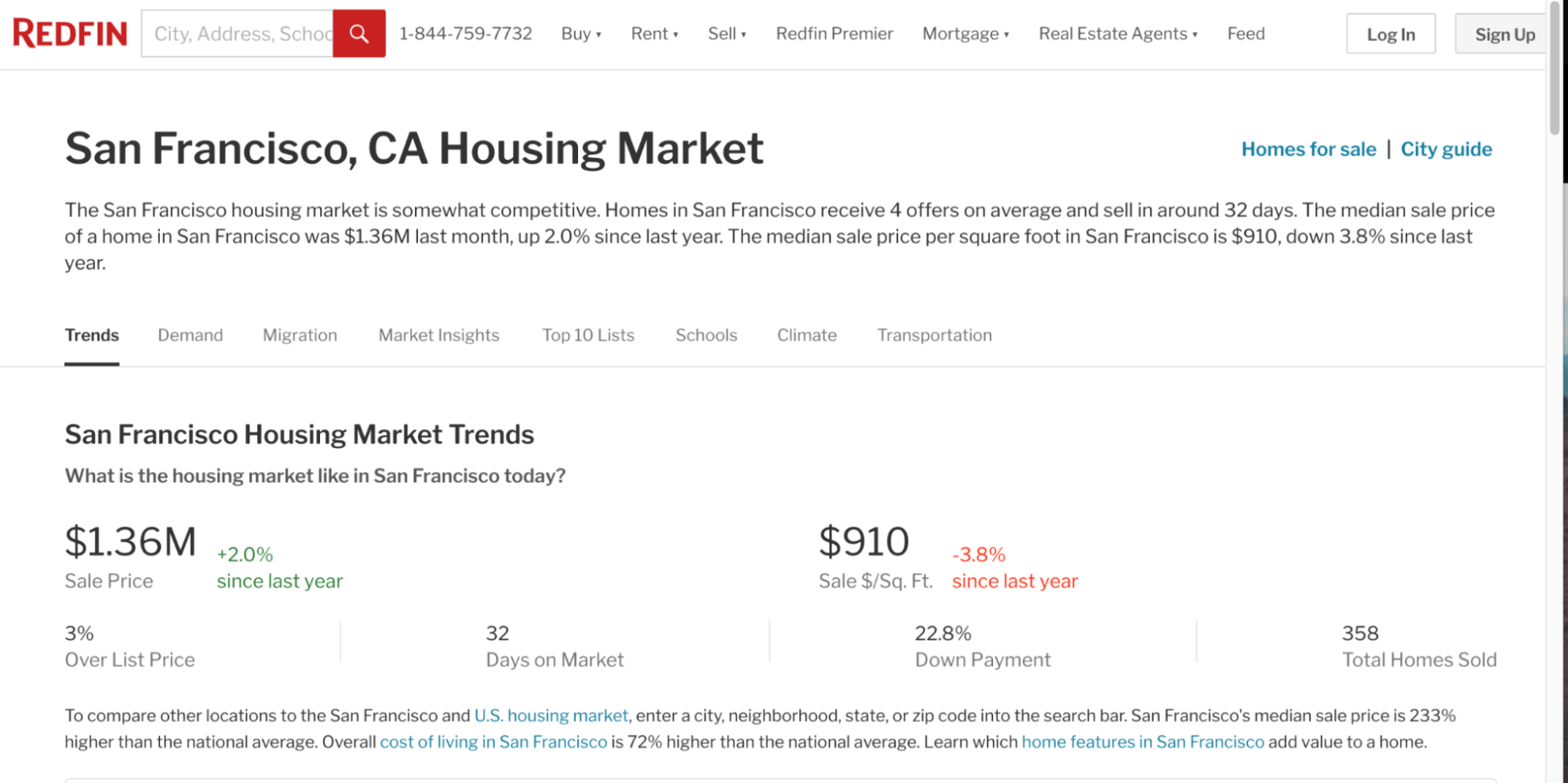This screenshot has width=1568, height=783.
Task: Click the city search input field
Action: click(238, 33)
